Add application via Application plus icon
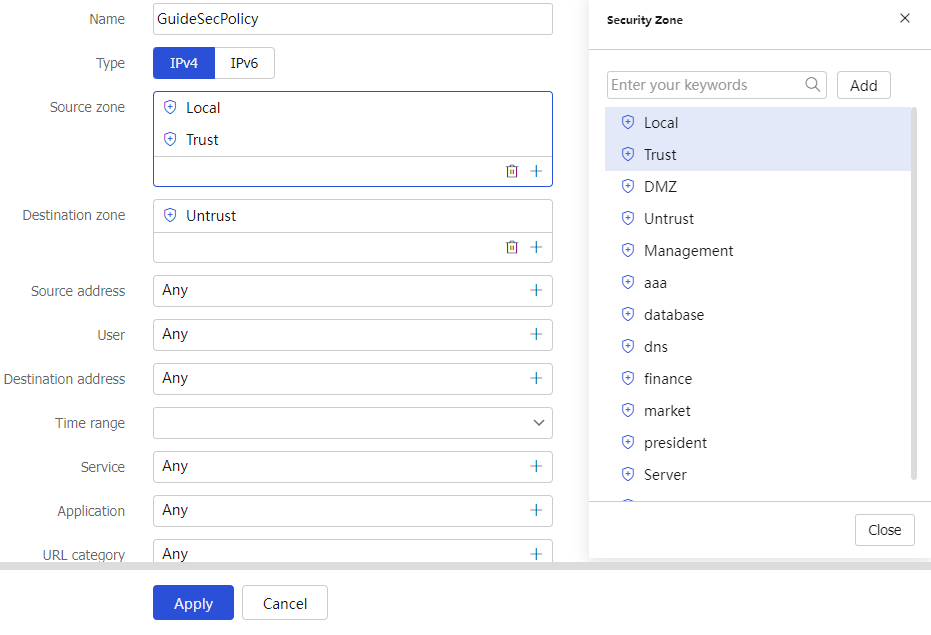 tap(536, 510)
